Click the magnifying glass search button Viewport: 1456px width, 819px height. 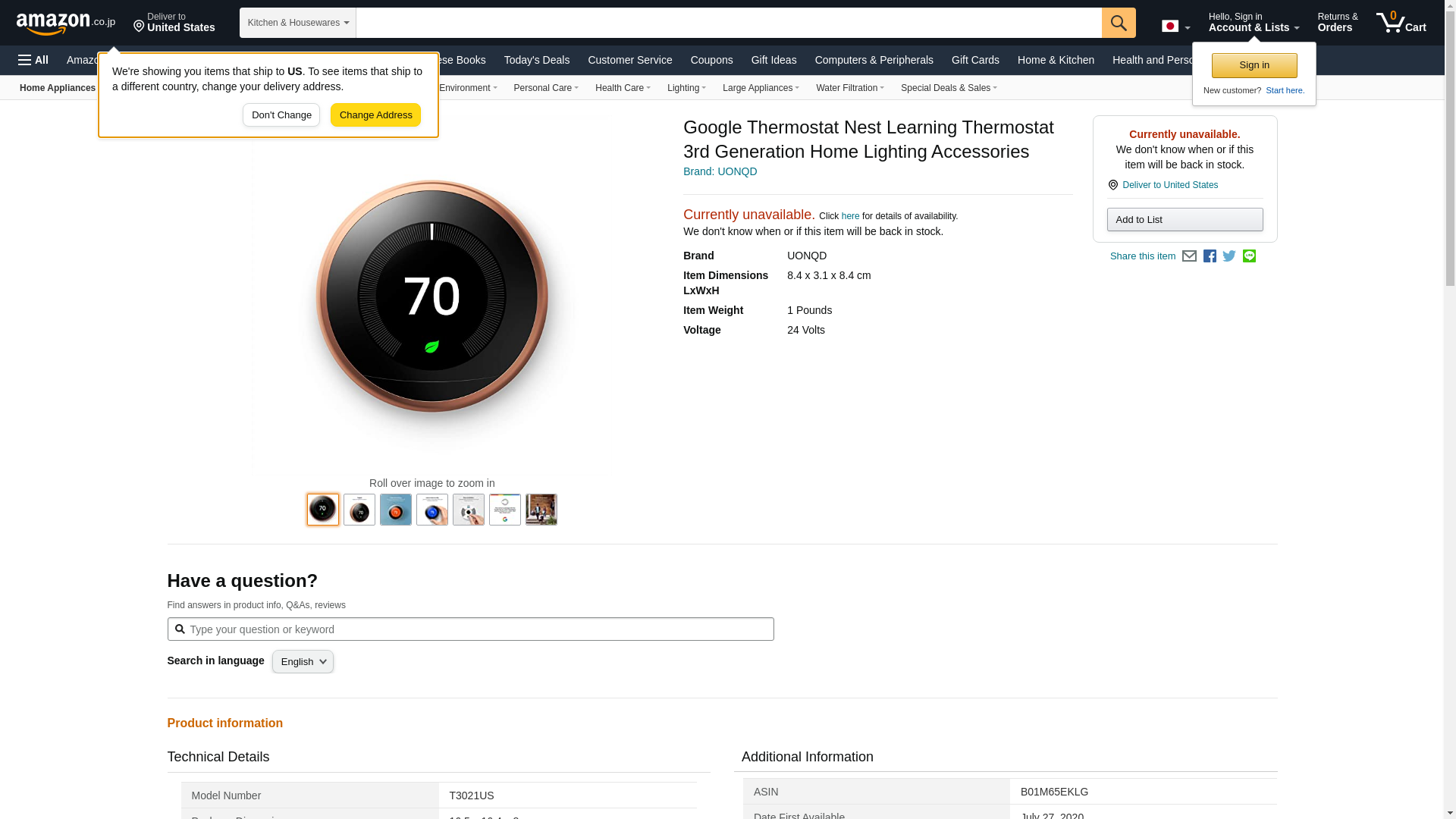[x=1118, y=23]
